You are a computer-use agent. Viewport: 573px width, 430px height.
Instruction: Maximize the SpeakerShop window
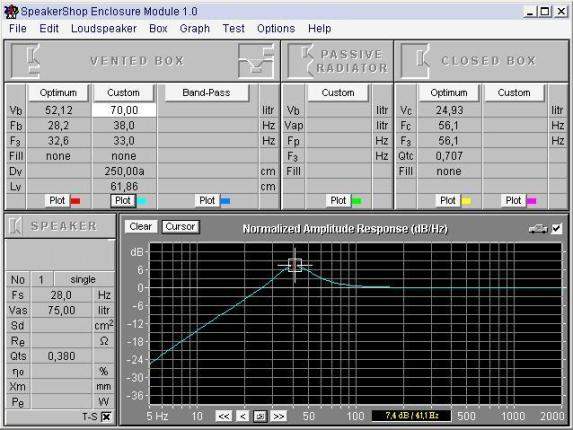[x=545, y=12]
